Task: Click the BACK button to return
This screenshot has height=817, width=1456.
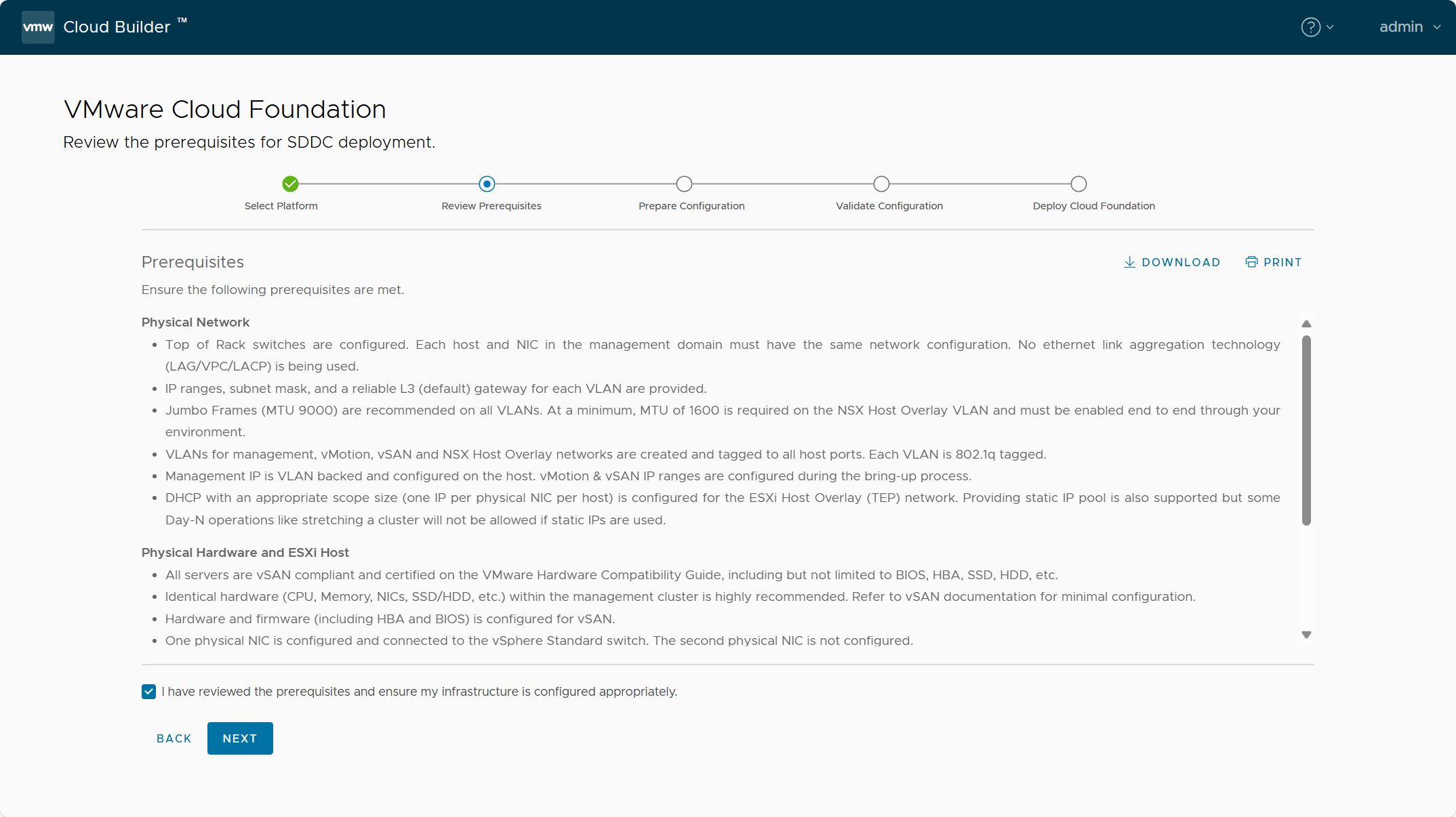Action: 174,738
